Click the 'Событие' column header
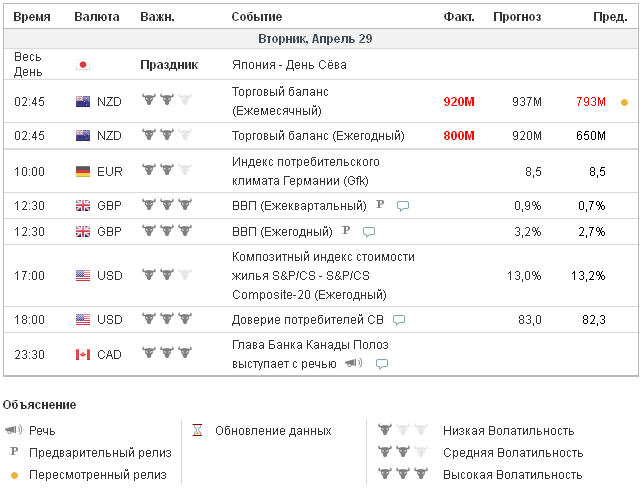The image size is (643, 491). (x=257, y=17)
